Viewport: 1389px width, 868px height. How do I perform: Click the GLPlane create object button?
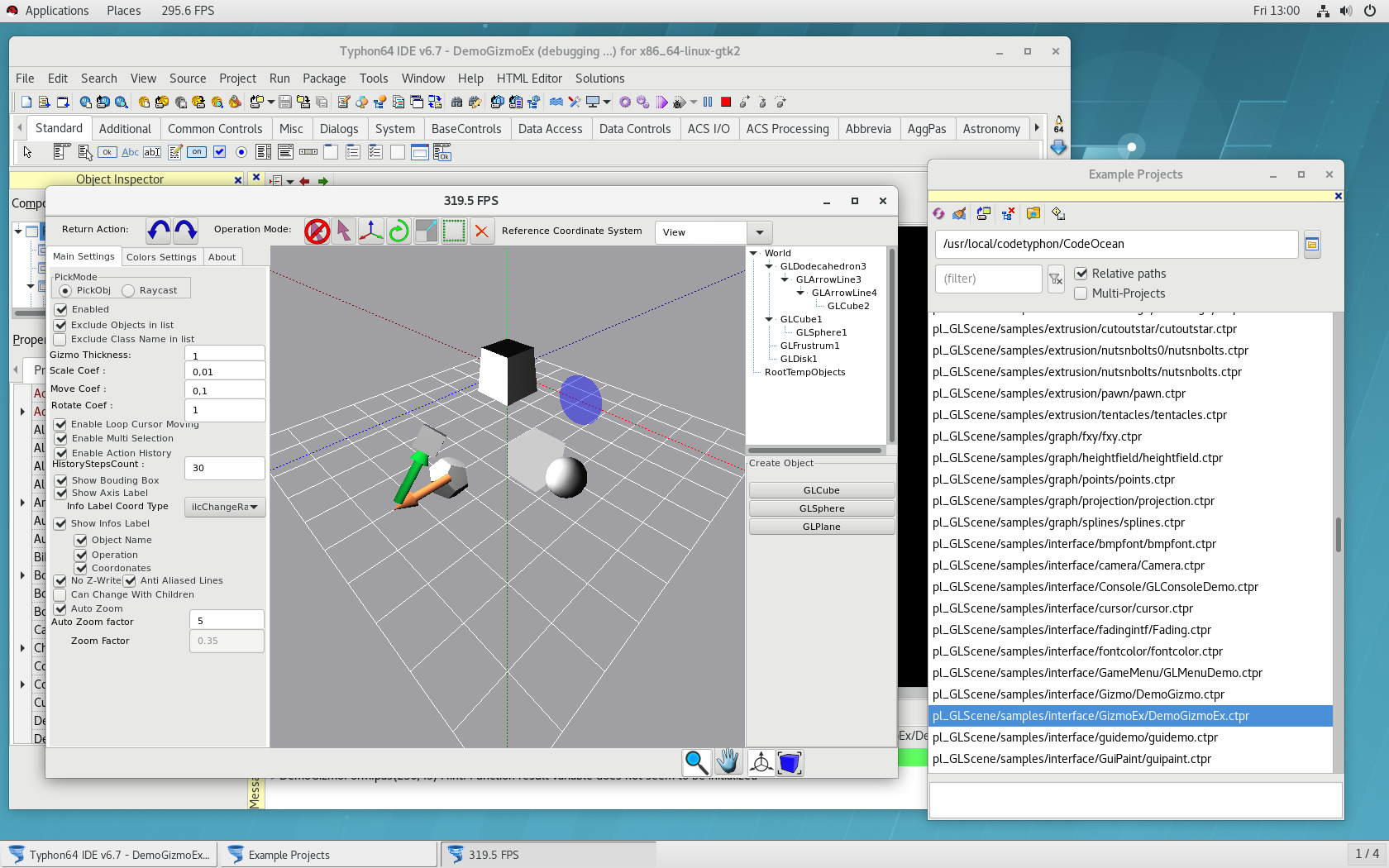(x=822, y=527)
